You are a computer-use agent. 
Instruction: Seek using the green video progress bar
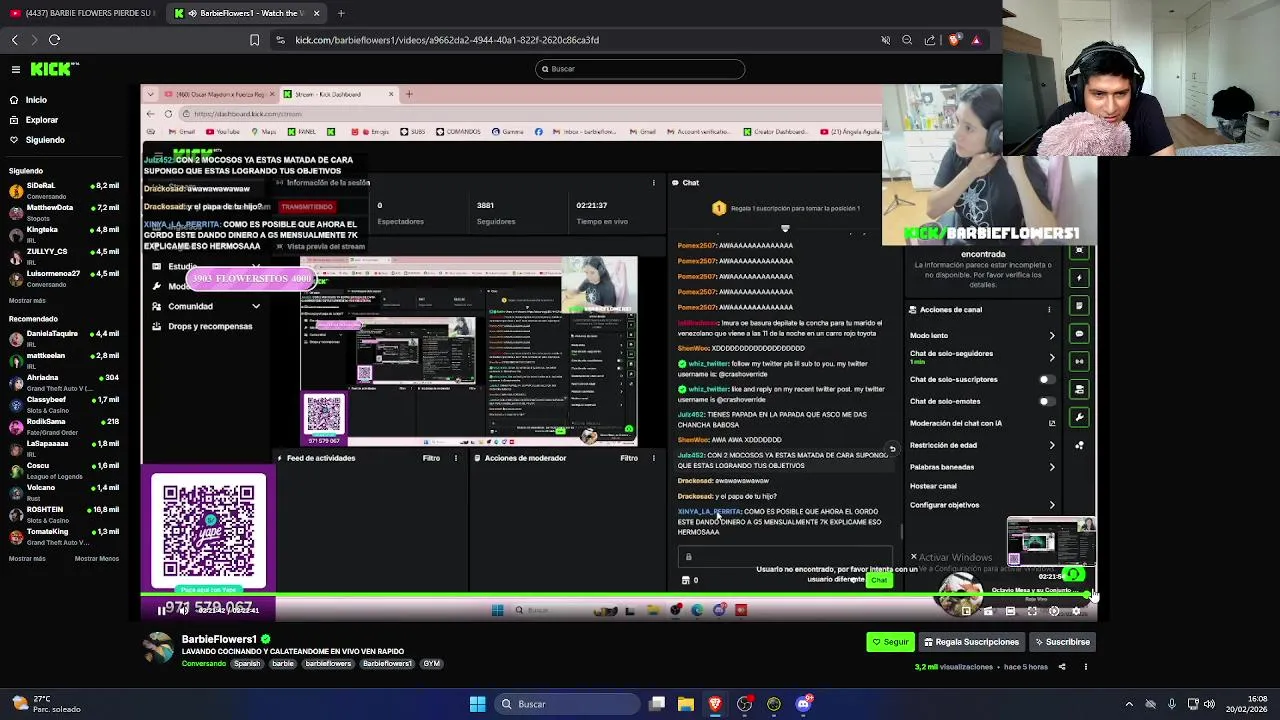(x=617, y=597)
